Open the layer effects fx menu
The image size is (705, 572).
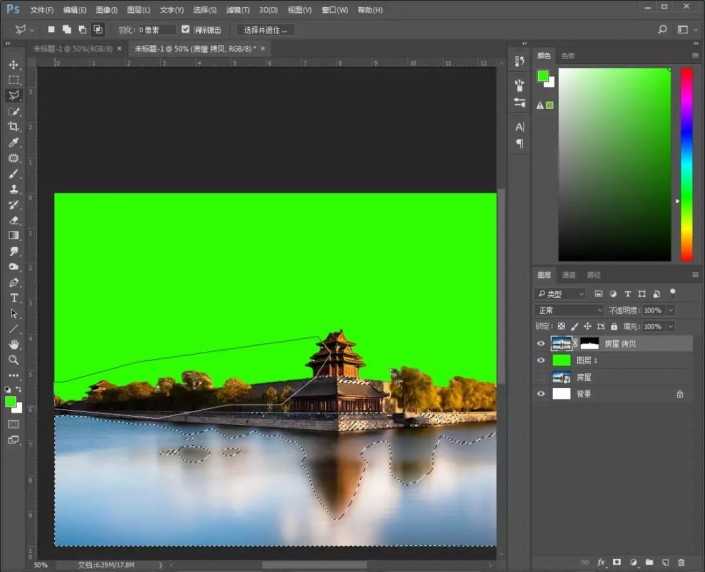click(600, 563)
